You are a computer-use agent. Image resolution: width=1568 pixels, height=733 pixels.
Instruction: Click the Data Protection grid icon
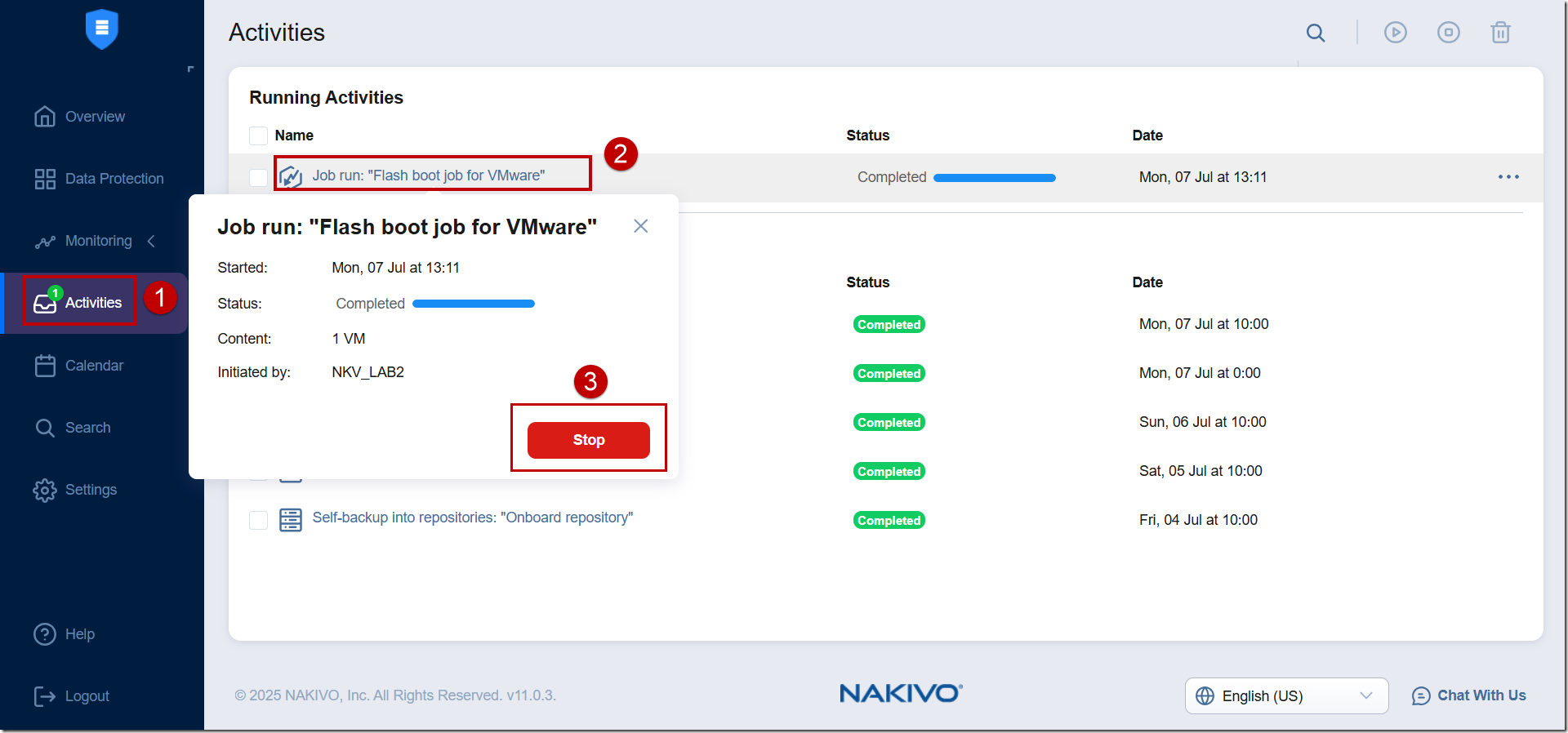[x=45, y=179]
